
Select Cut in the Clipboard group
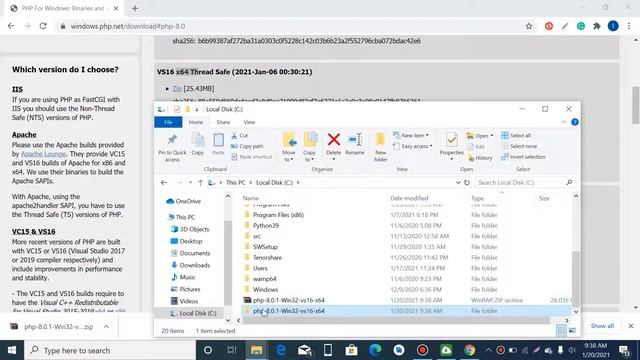240,136
